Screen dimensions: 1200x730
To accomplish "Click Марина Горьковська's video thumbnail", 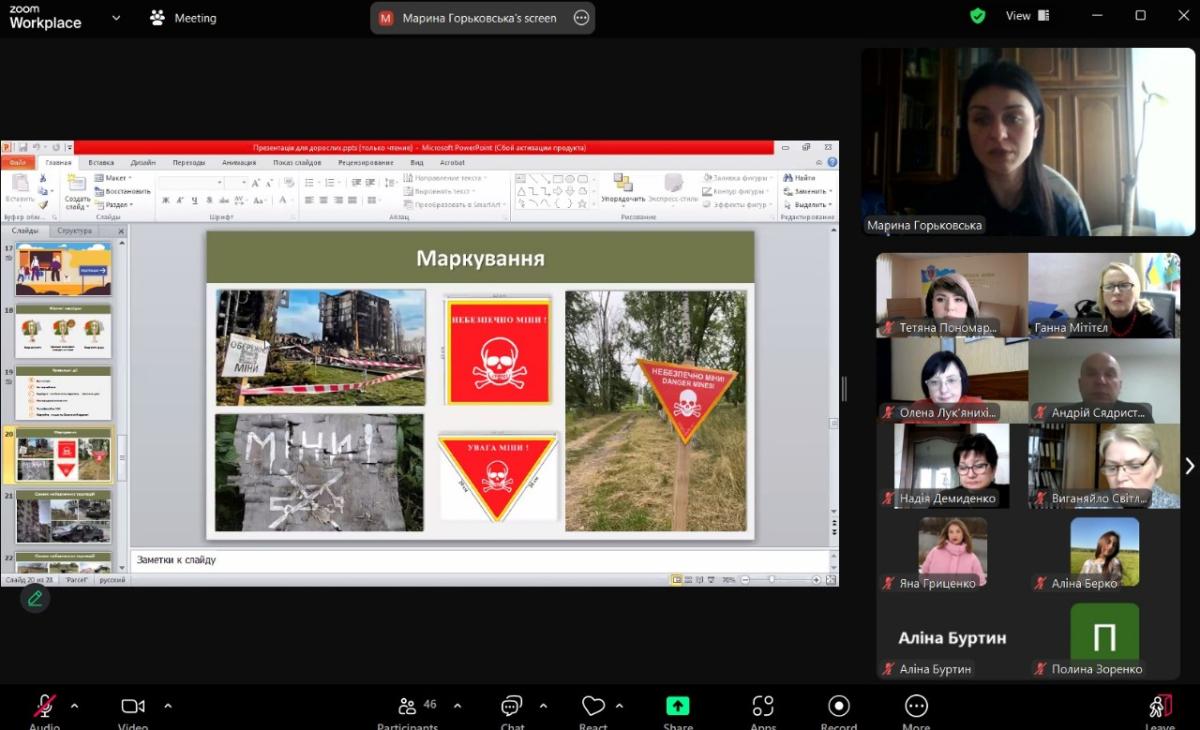I will 1028,141.
